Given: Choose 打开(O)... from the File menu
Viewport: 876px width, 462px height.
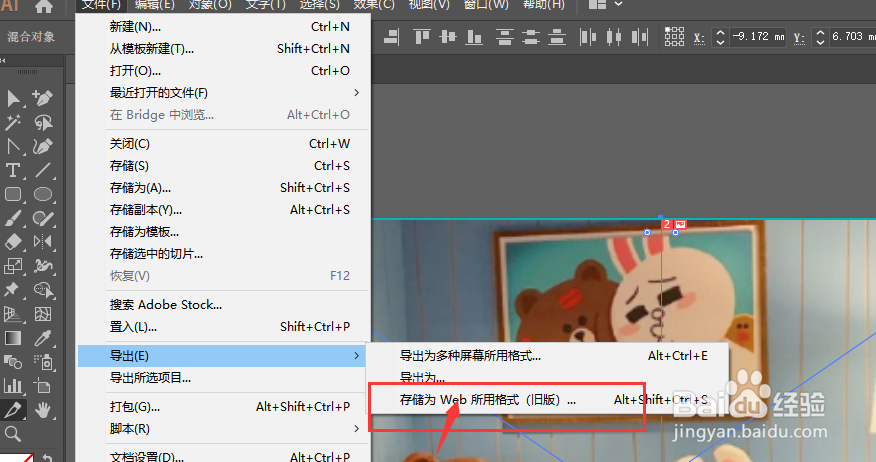Looking at the screenshot, I should [224, 71].
